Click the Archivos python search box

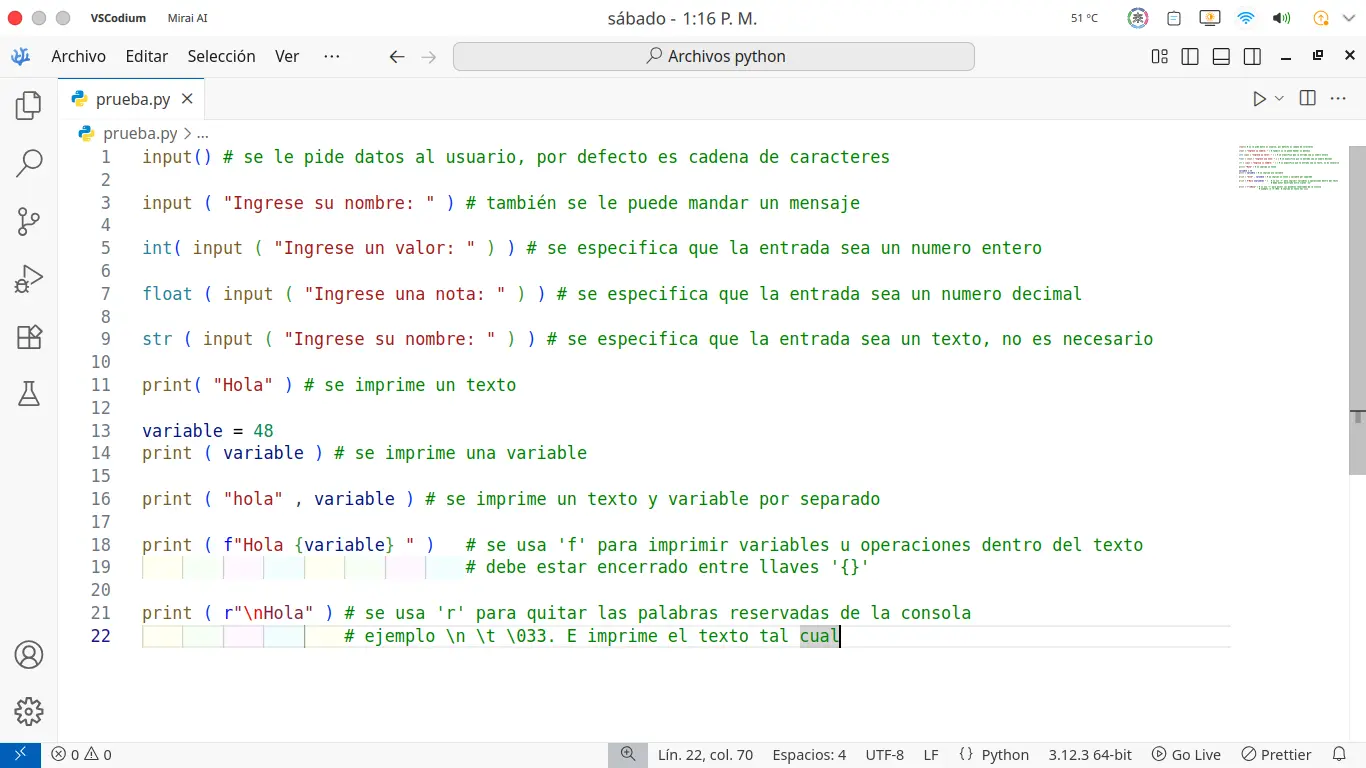714,57
